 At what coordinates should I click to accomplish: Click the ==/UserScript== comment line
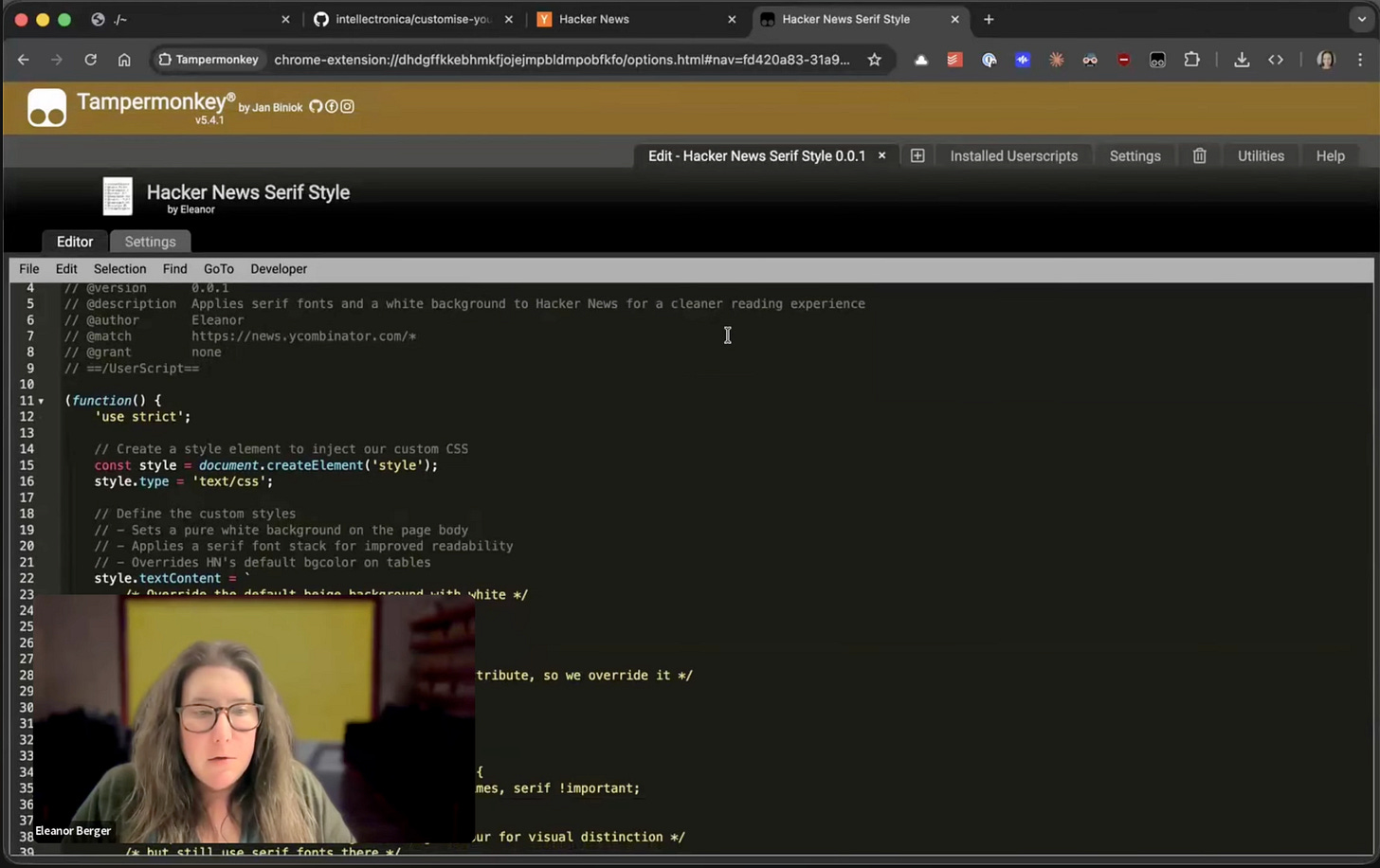click(132, 369)
